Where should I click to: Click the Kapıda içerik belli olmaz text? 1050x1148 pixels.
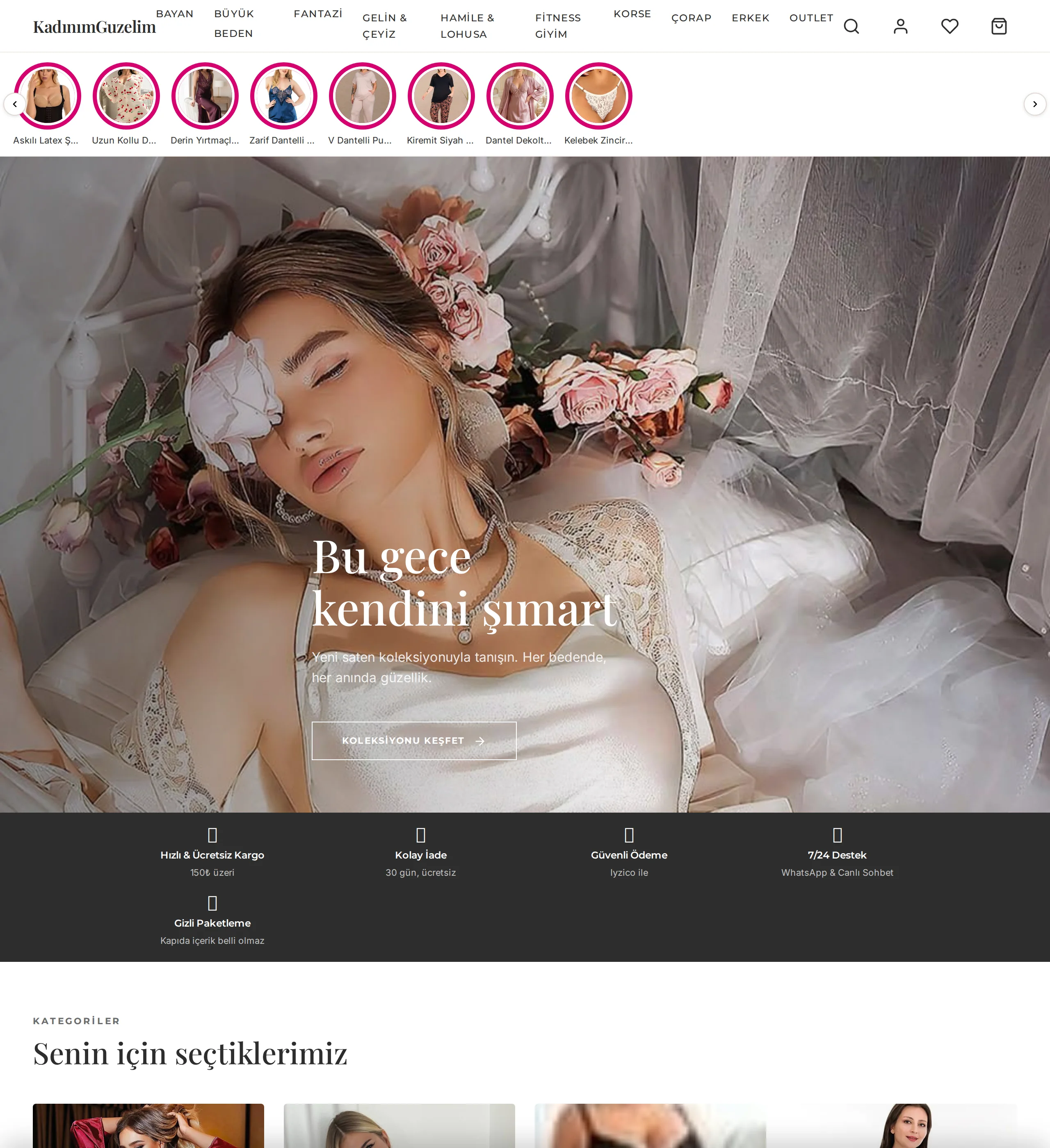coord(212,941)
